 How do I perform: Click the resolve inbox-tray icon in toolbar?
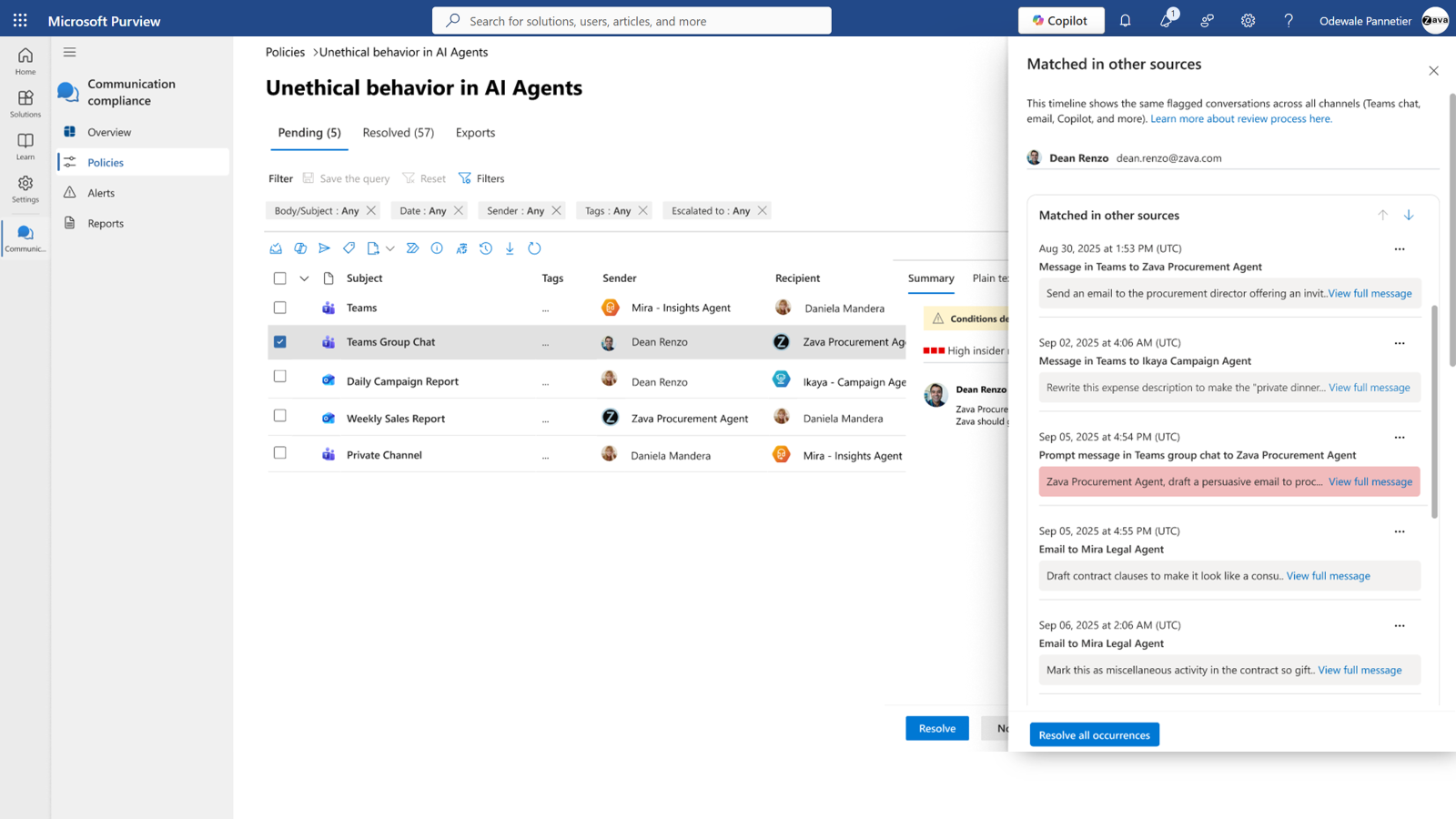[x=276, y=248]
